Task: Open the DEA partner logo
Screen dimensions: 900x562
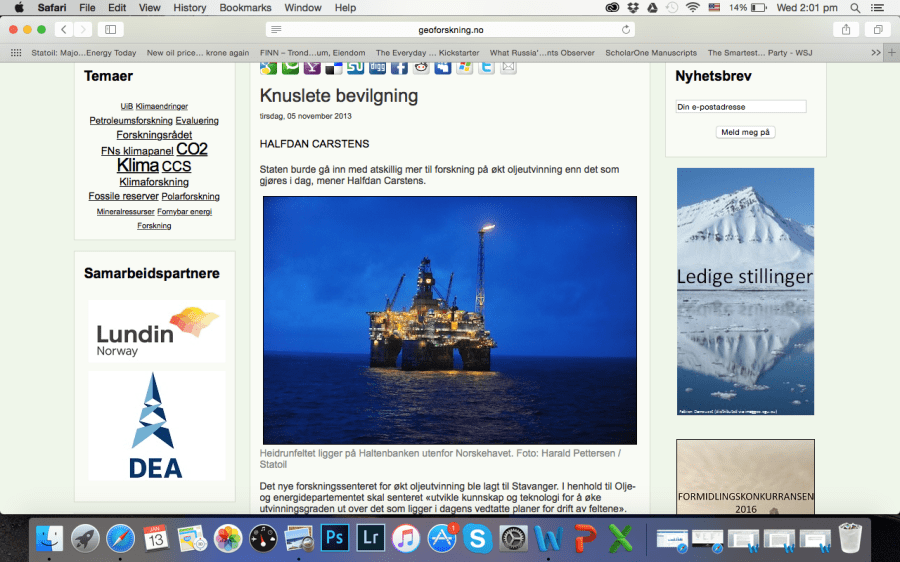Action: (x=157, y=425)
